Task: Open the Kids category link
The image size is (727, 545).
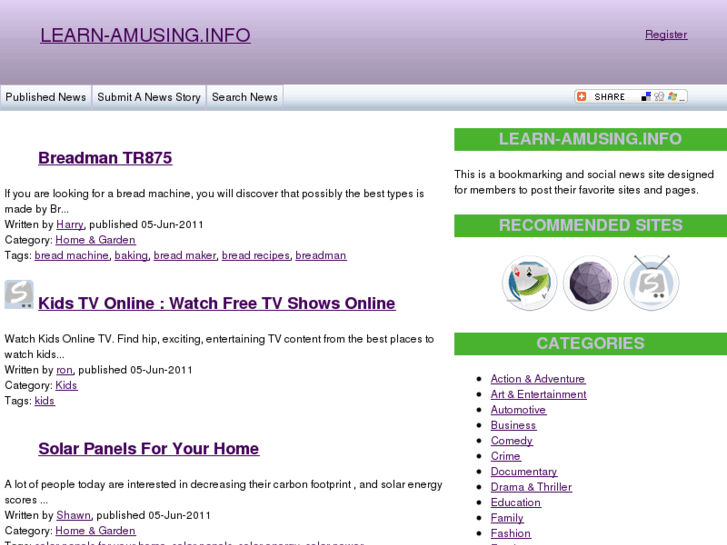Action: click(x=66, y=385)
